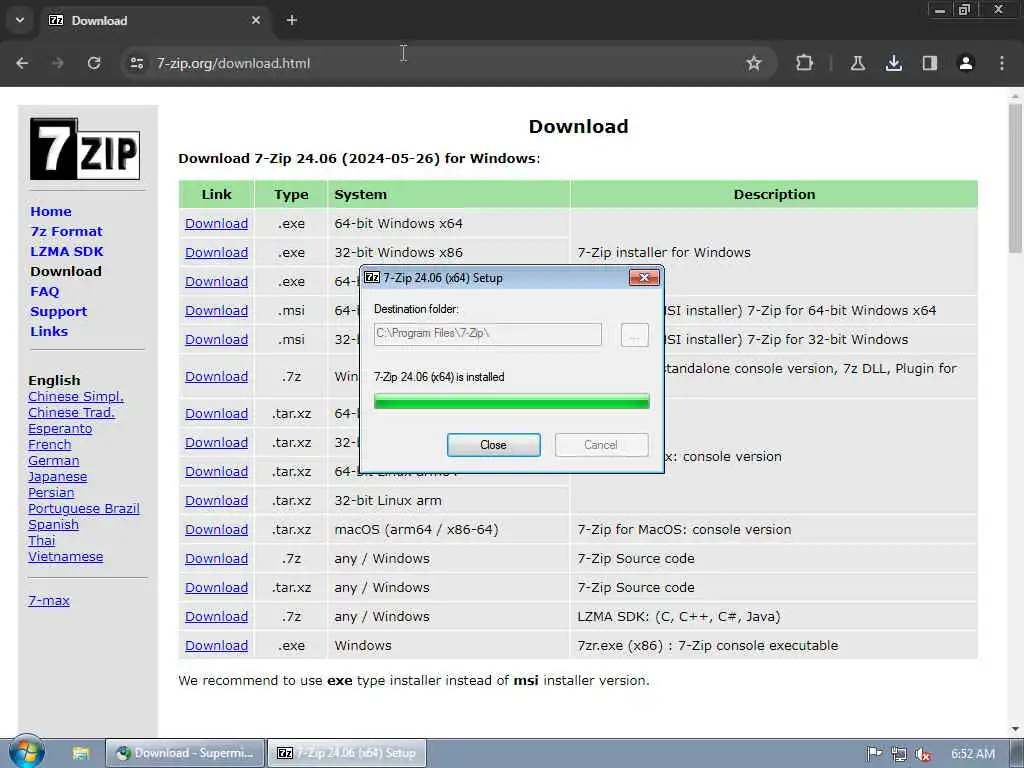Switch language to German
Viewport: 1024px width, 768px height.
pos(54,460)
